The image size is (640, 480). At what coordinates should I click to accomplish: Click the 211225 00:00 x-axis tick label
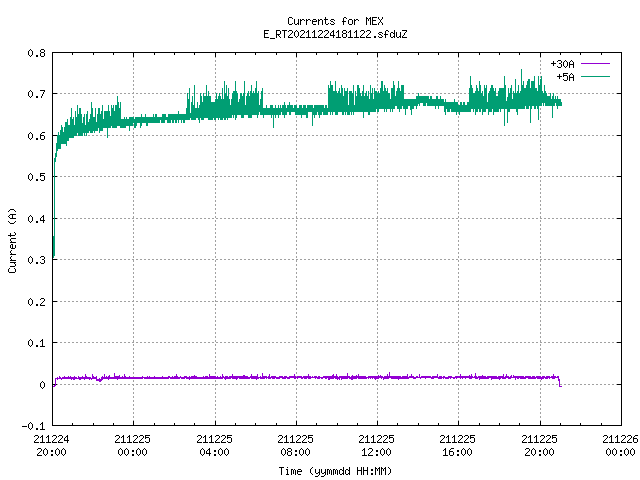pyautogui.click(x=133, y=446)
